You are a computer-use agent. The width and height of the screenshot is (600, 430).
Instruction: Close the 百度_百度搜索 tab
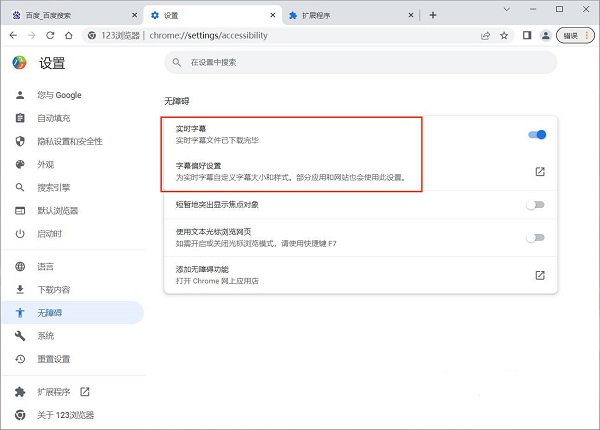pos(134,15)
